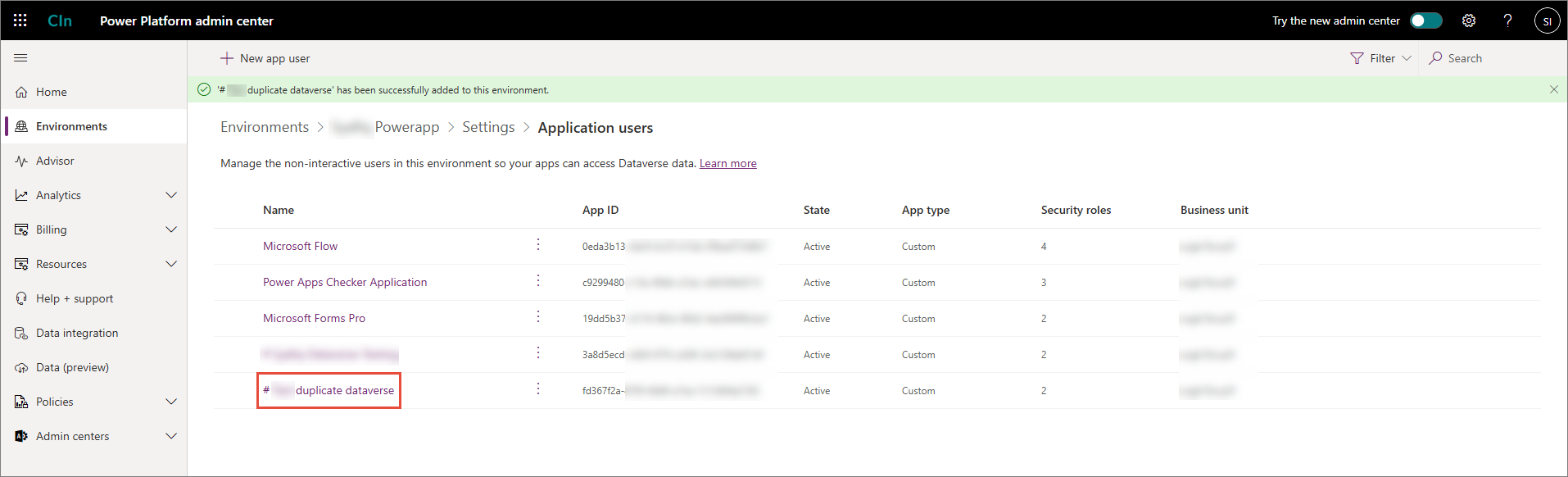Click the Data integration icon
The width and height of the screenshot is (1568, 477).
(21, 333)
